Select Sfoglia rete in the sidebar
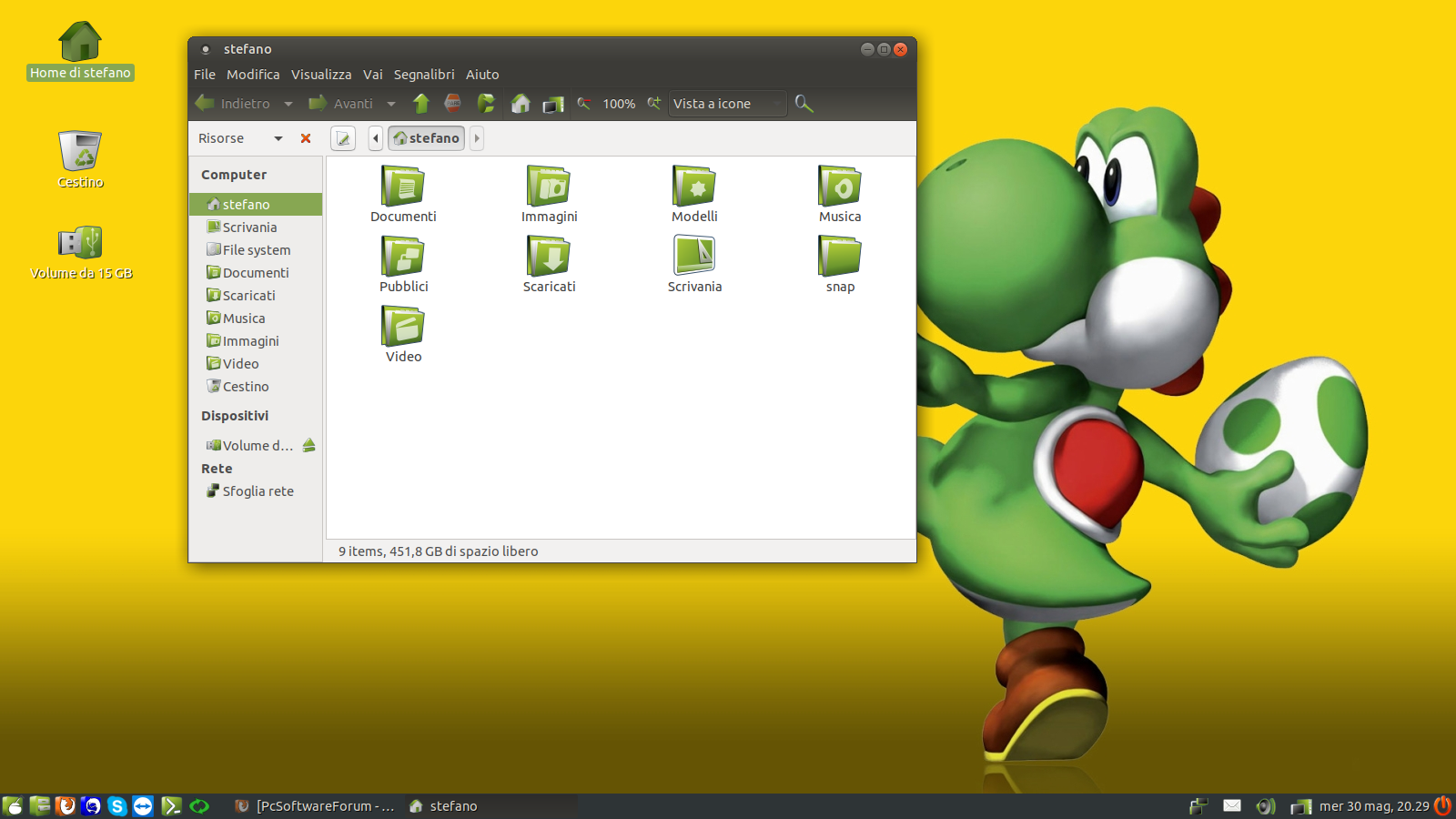This screenshot has width=1456, height=819. [256, 491]
